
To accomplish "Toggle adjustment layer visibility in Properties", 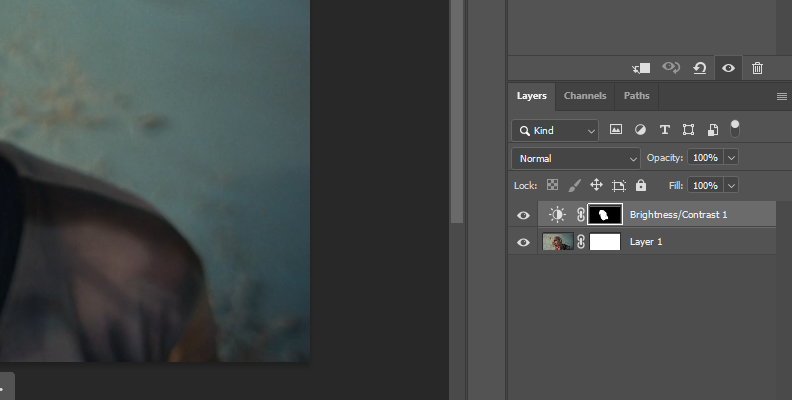I will pos(728,68).
